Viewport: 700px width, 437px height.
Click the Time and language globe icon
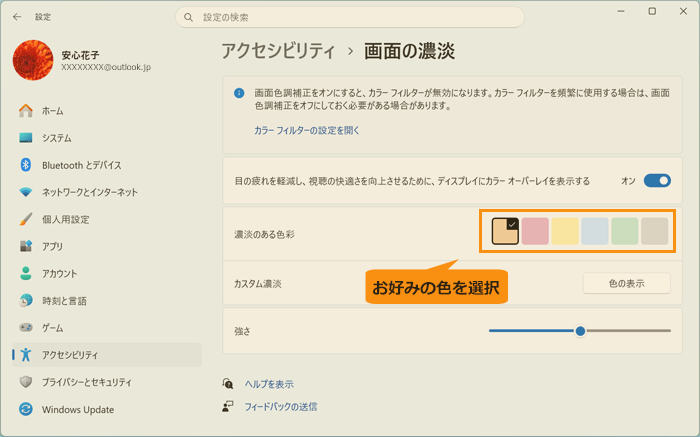click(26, 300)
